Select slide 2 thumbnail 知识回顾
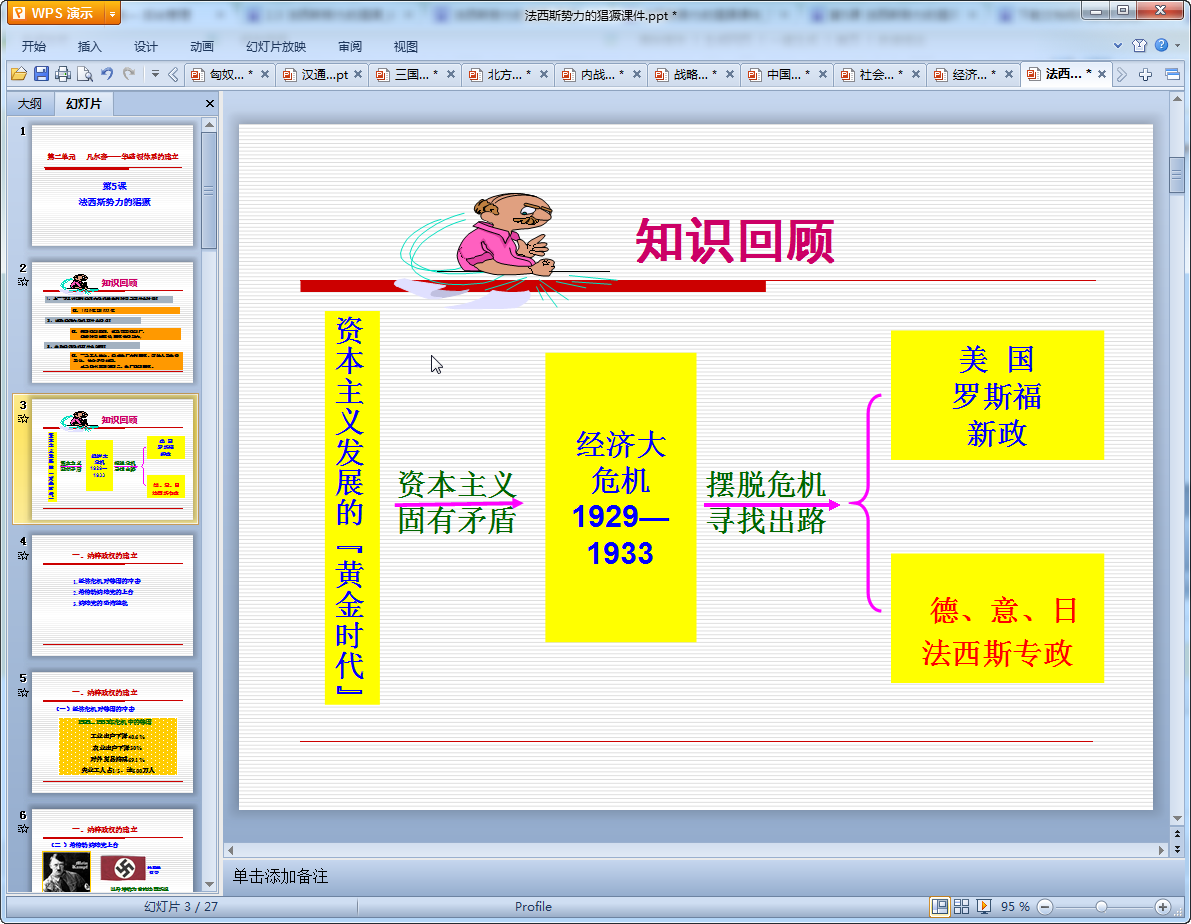Image resolution: width=1191 pixels, height=924 pixels. [x=112, y=322]
